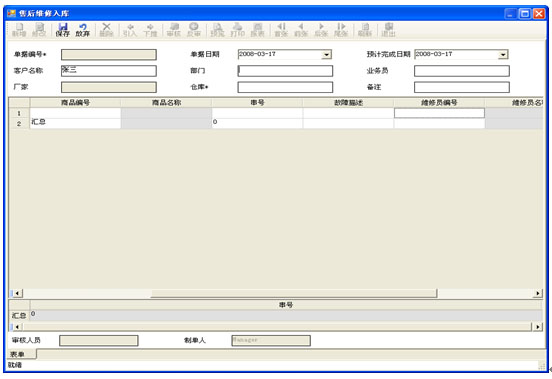Image resolution: width=552 pixels, height=379 pixels.
Task: Click the main grid horizontal scrollbar thumb
Action: click(294, 293)
